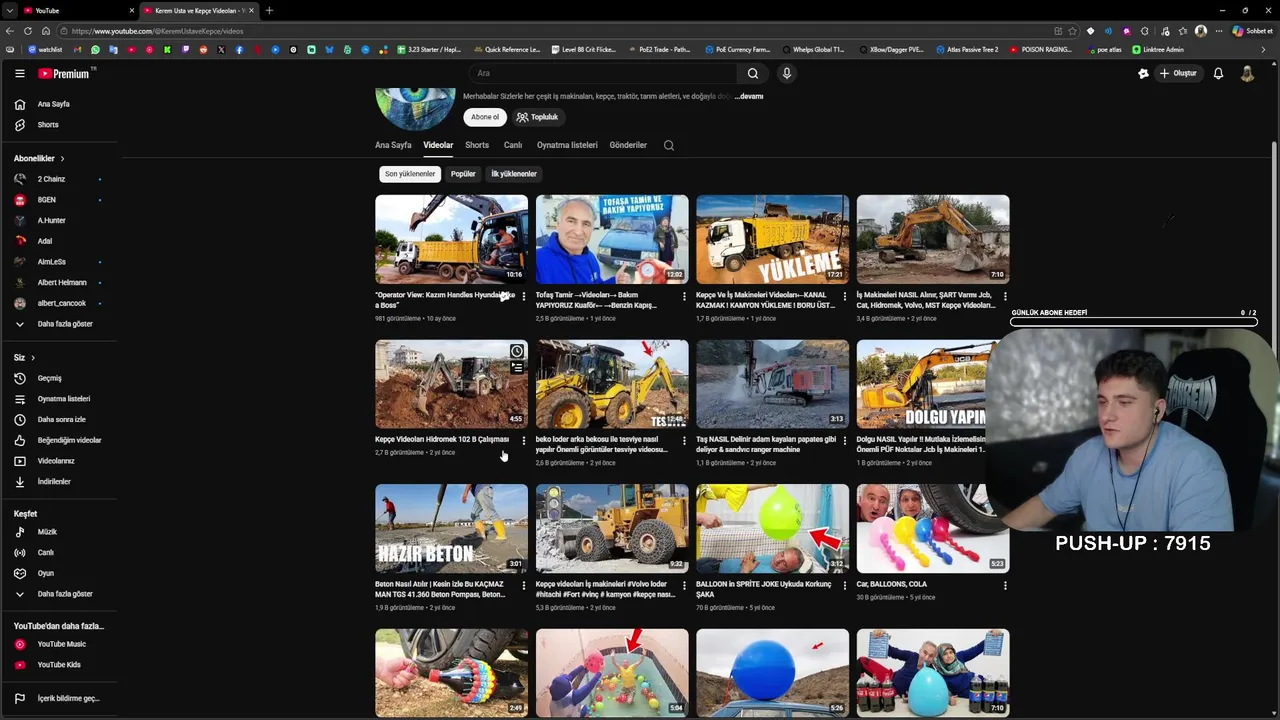This screenshot has width=1280, height=720.
Task: Open the BALLOON in SPRITE video thumbnail
Action: point(772,529)
